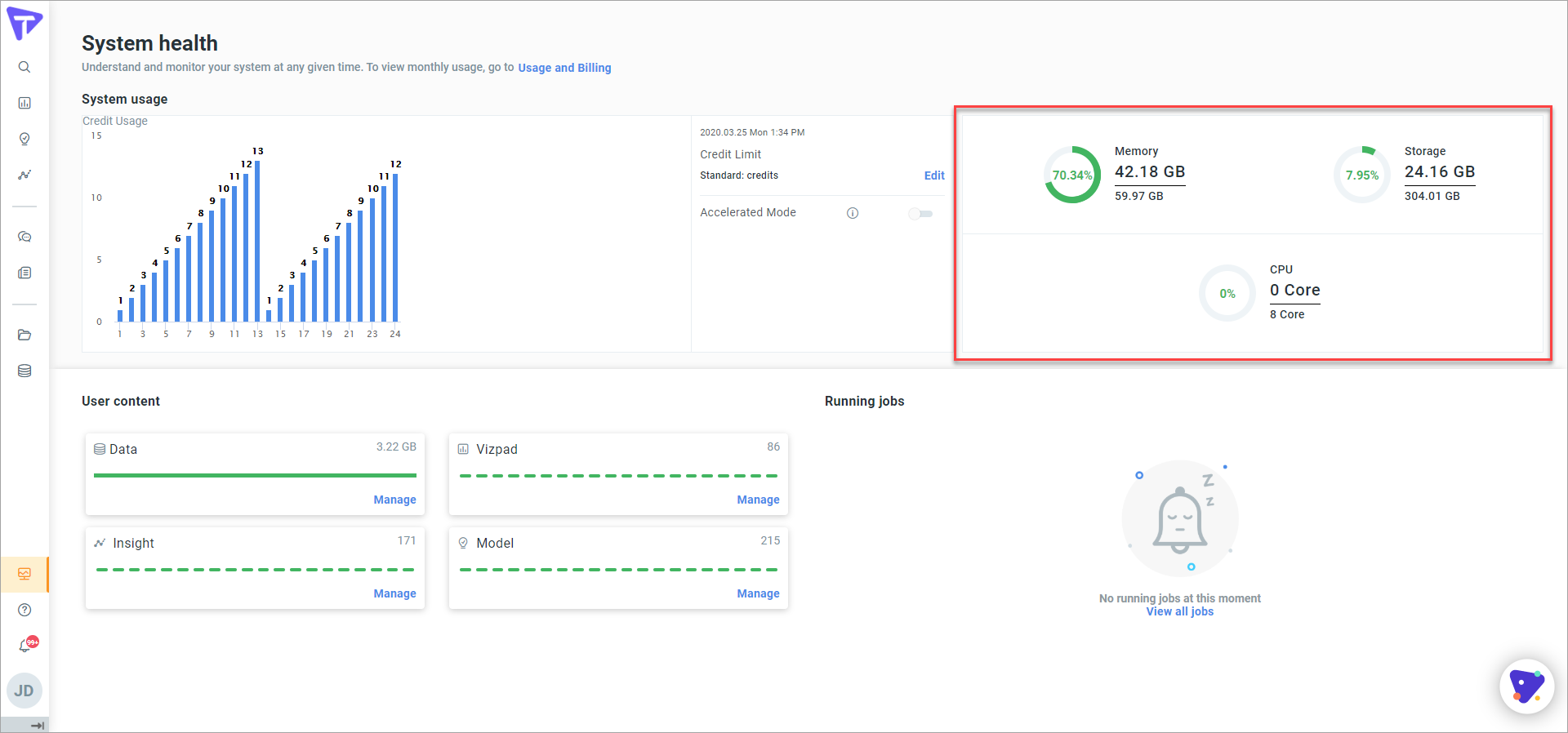Click the System health page heading
The height and width of the screenshot is (733, 1568).
149,43
